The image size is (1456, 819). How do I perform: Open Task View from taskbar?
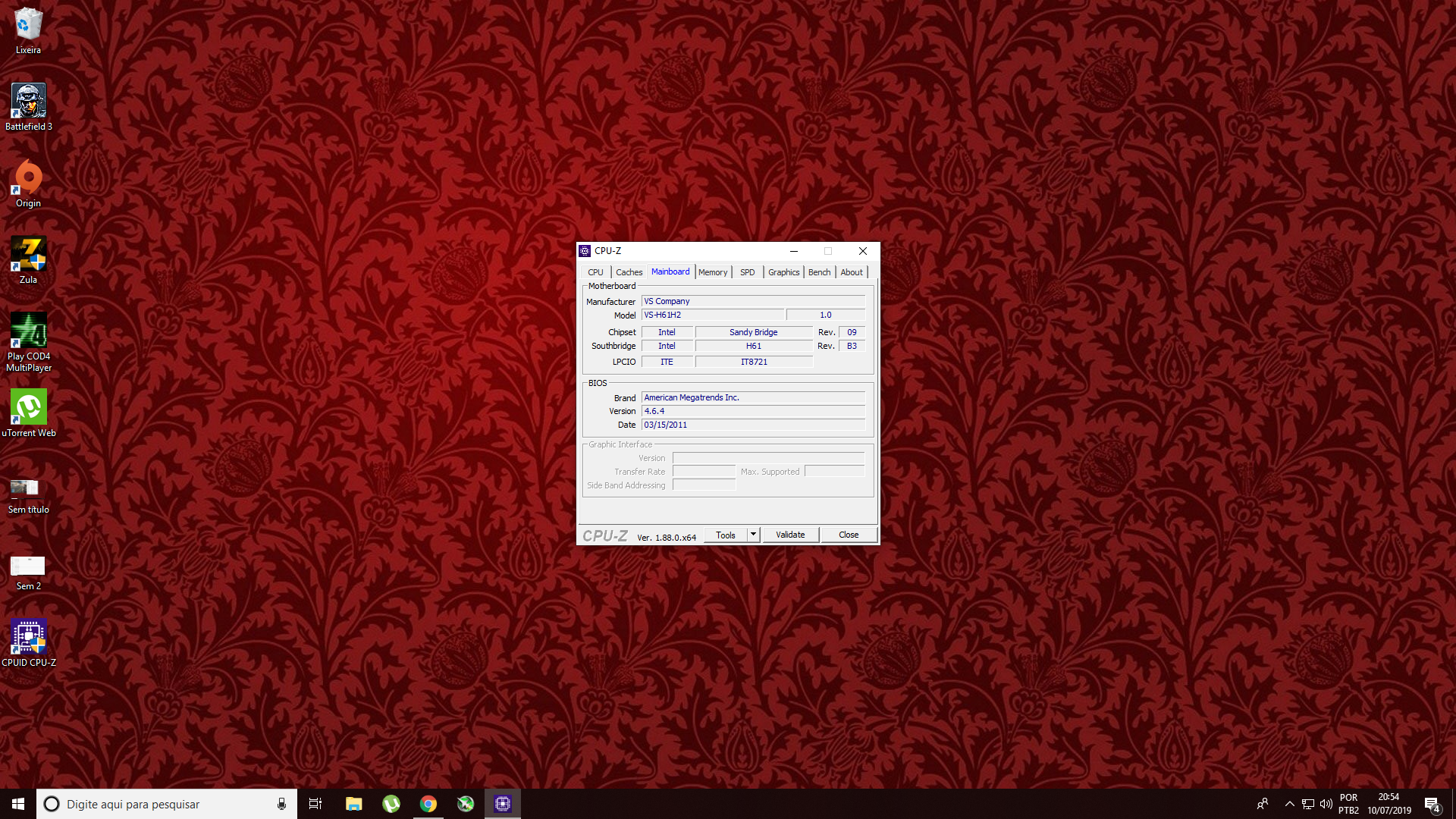315,804
